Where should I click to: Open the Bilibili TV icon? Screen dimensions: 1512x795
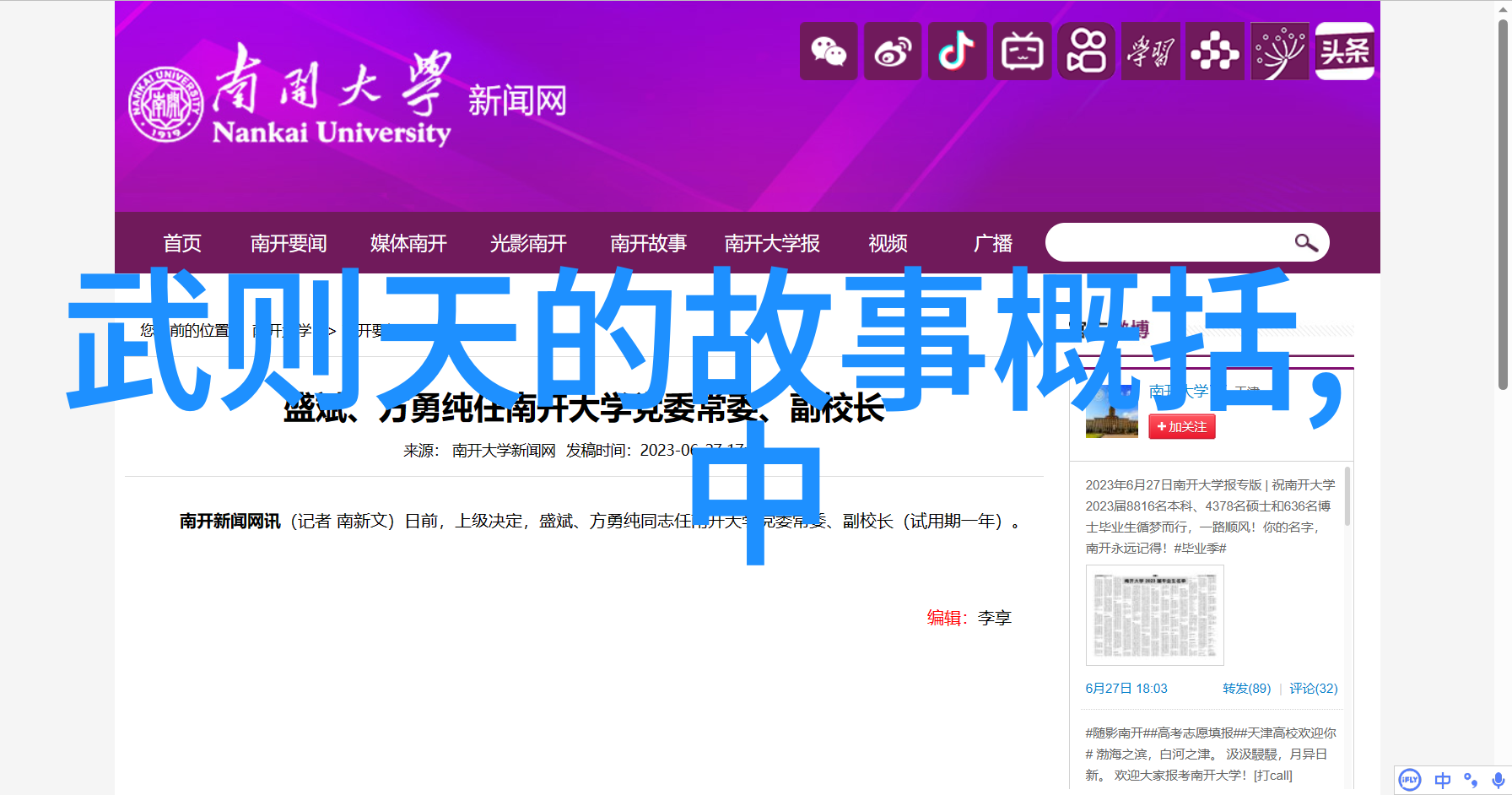click(x=1022, y=51)
